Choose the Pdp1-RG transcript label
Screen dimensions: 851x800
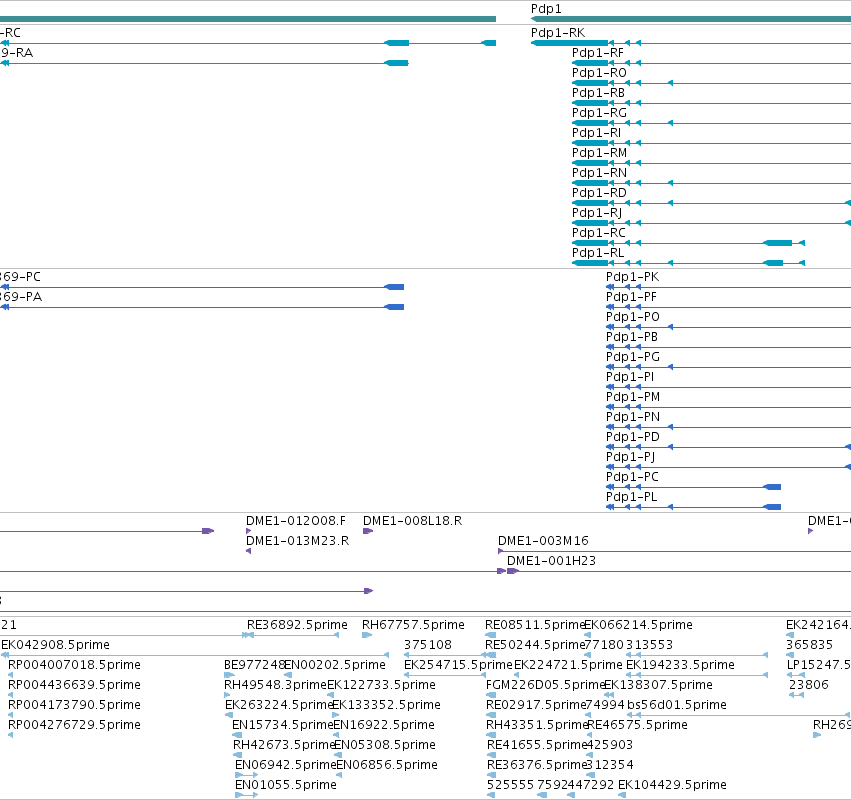[x=599, y=113]
